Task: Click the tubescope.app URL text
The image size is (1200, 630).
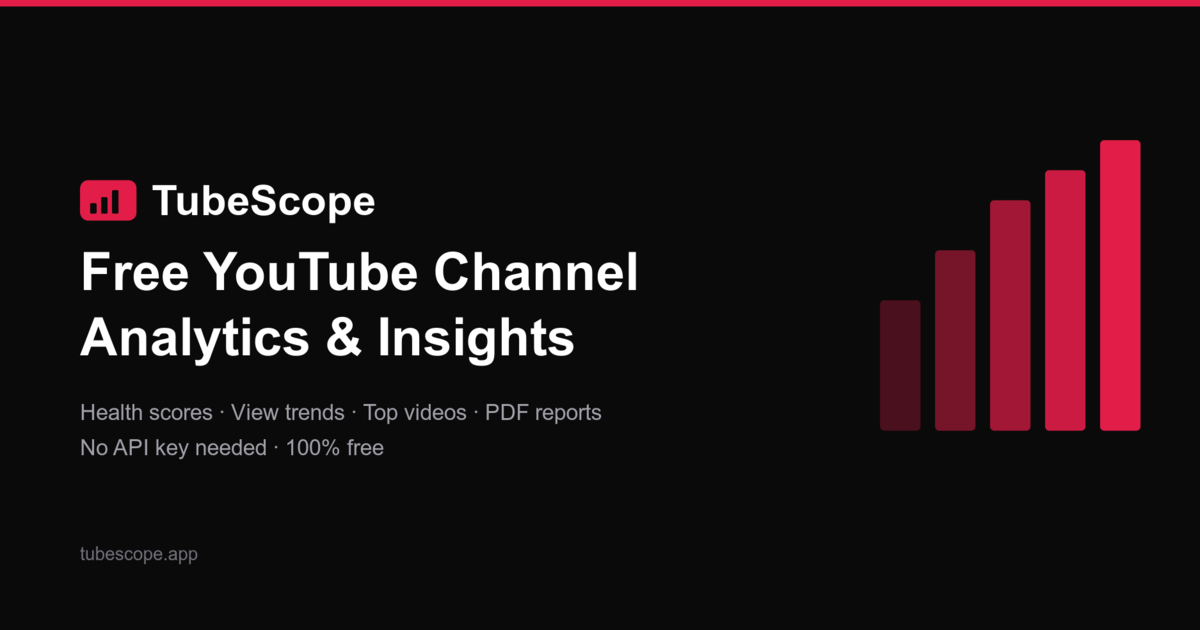Action: 139,554
